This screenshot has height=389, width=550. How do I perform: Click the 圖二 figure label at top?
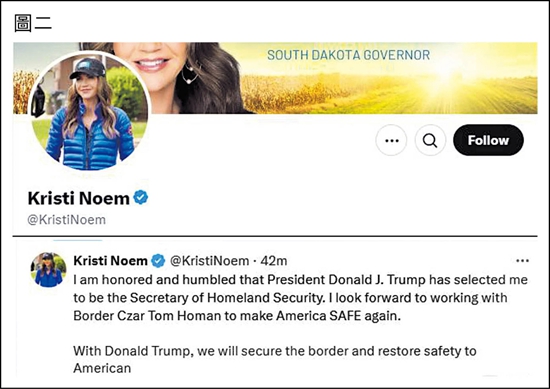pyautogui.click(x=33, y=23)
